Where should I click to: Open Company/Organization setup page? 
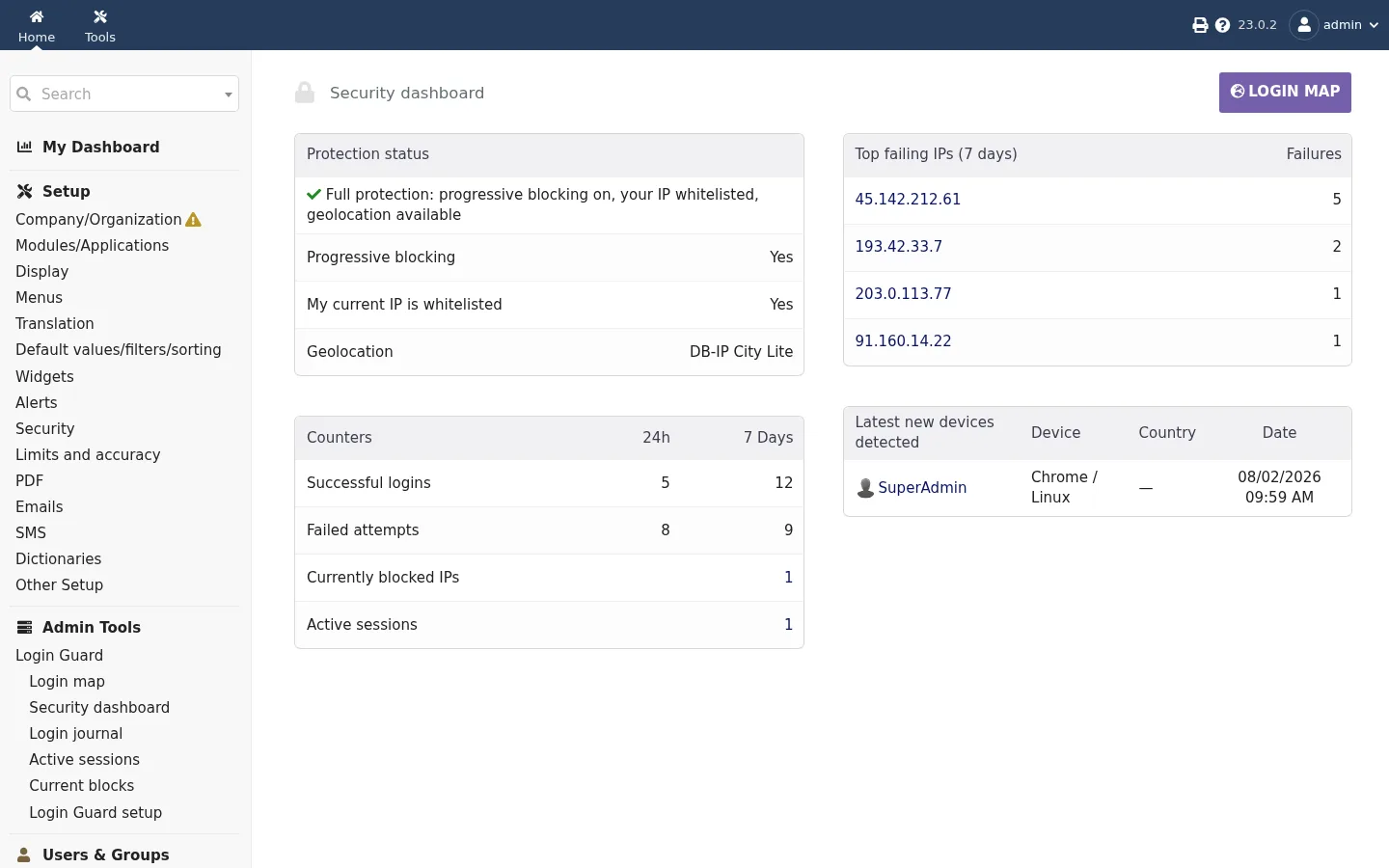click(x=98, y=220)
